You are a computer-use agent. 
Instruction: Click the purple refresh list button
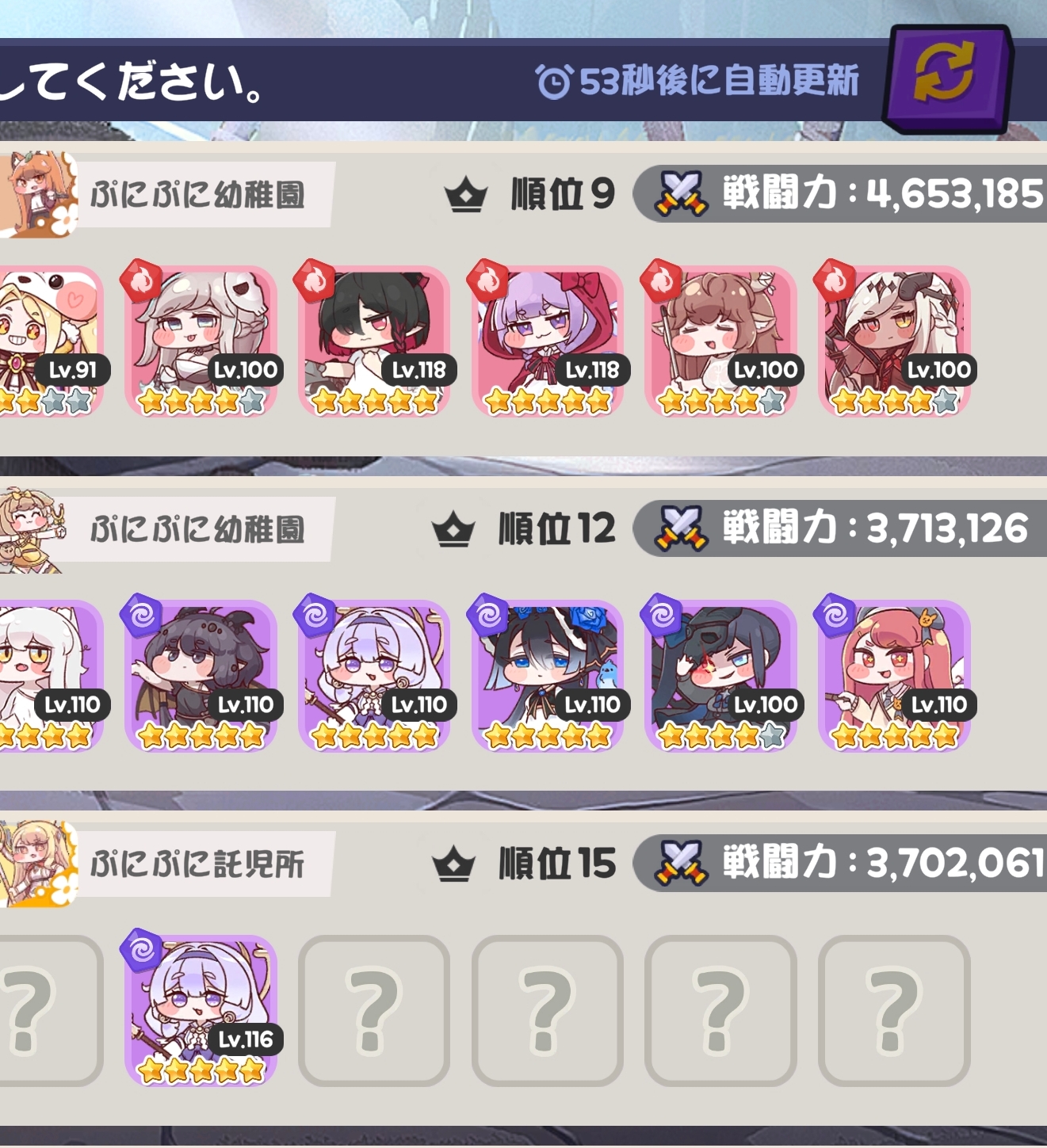(947, 78)
